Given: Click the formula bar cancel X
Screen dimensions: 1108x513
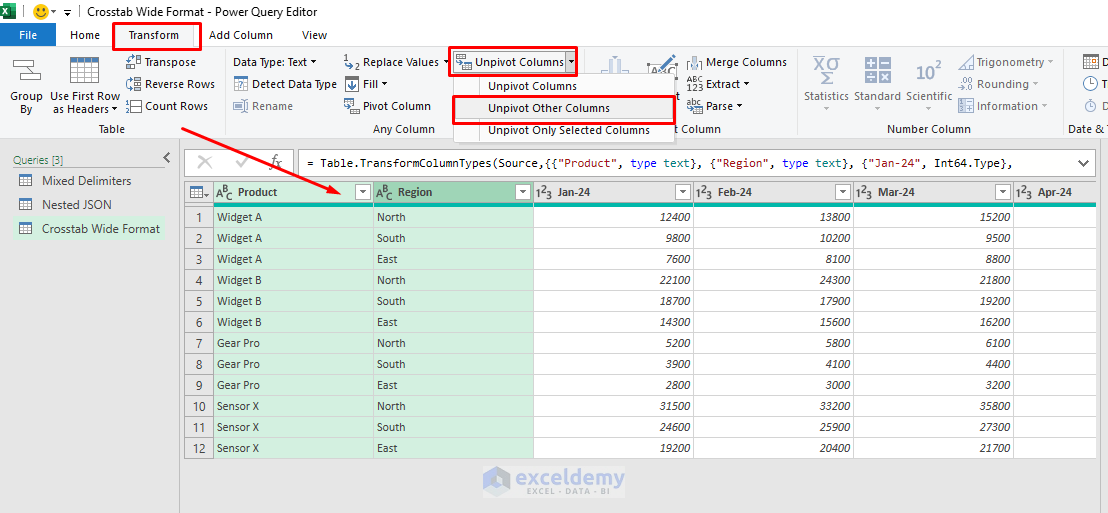Looking at the screenshot, I should 206,163.
